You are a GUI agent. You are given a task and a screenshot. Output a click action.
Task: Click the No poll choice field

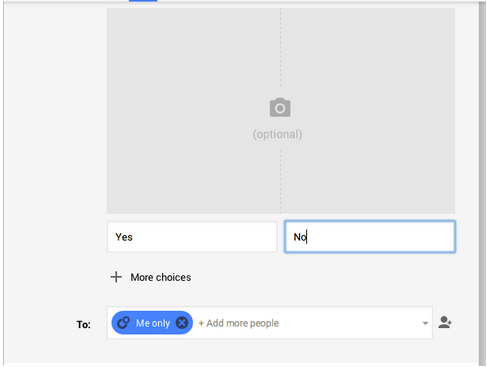(370, 237)
